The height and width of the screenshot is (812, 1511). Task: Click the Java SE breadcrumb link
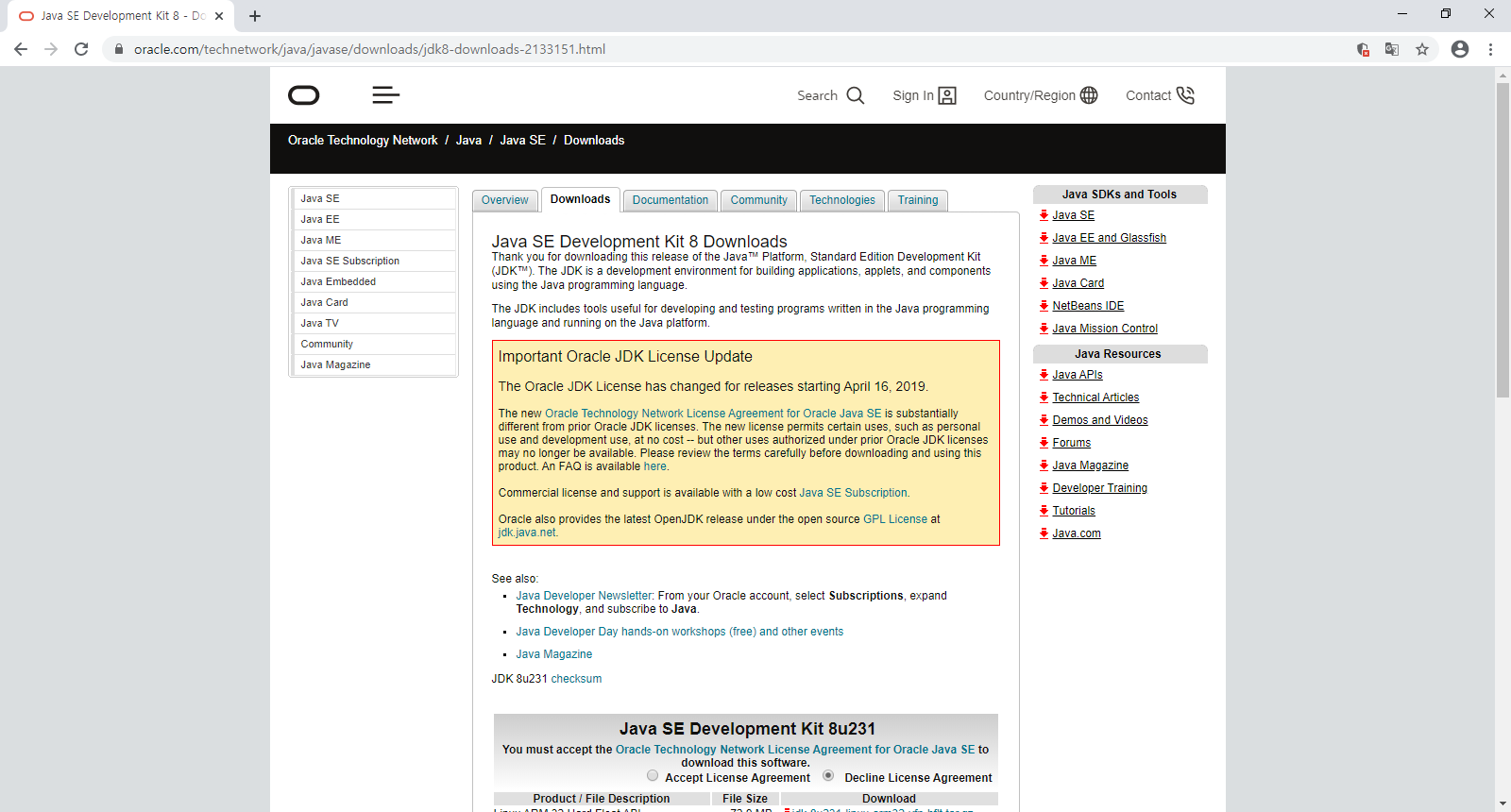522,140
